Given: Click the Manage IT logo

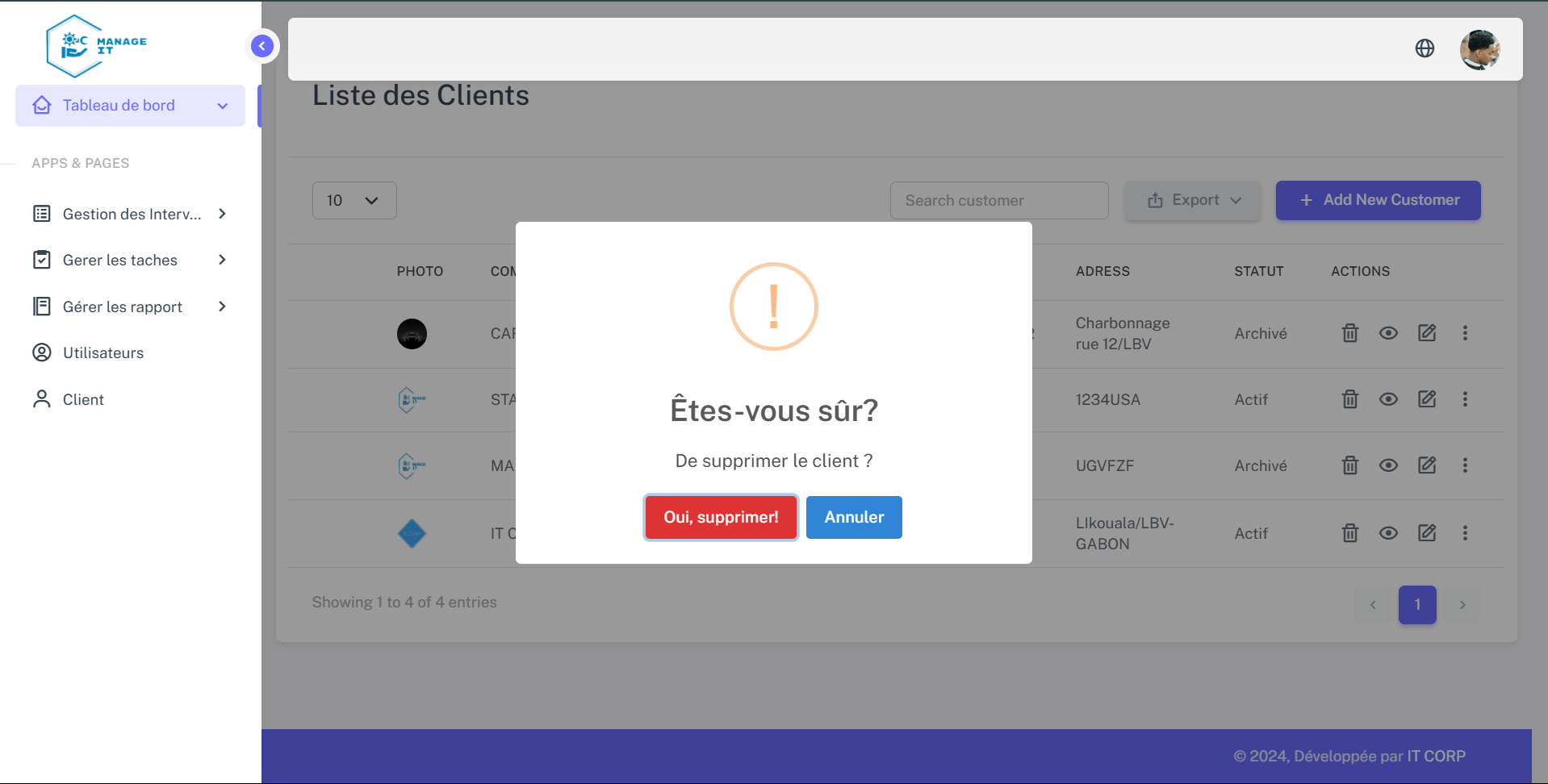Looking at the screenshot, I should (x=97, y=46).
